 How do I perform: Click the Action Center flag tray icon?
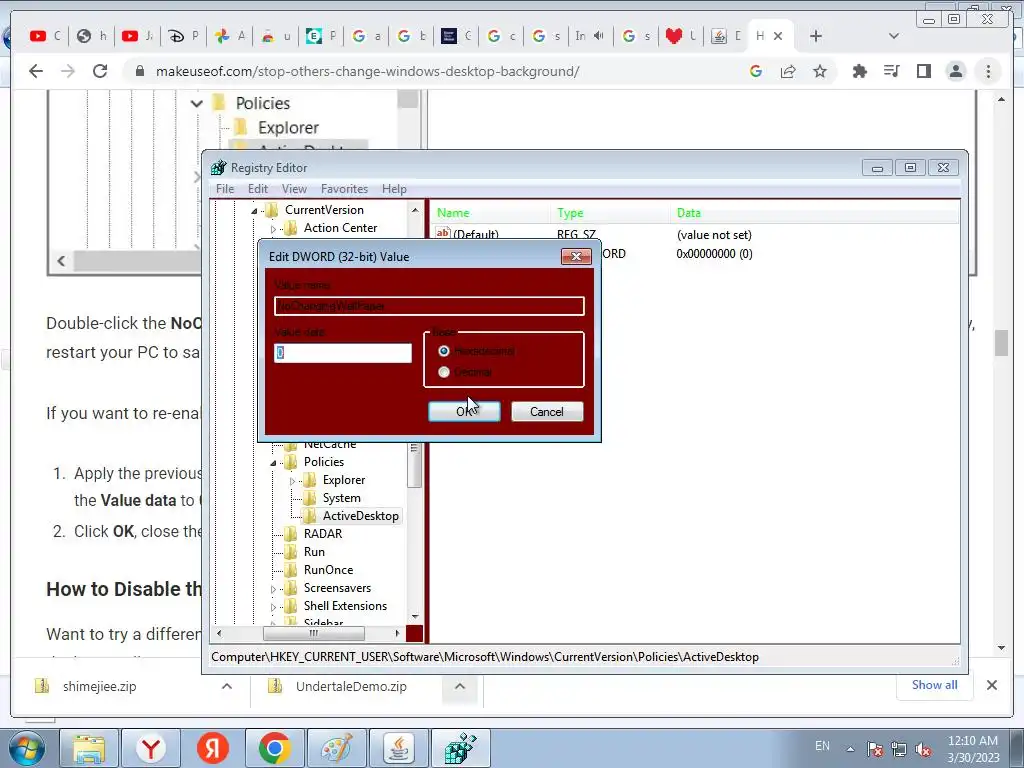[874, 748]
